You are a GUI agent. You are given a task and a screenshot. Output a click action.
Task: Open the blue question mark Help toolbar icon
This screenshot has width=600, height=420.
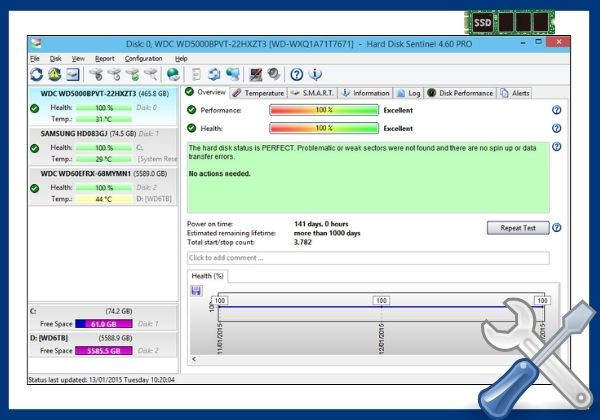pos(297,74)
